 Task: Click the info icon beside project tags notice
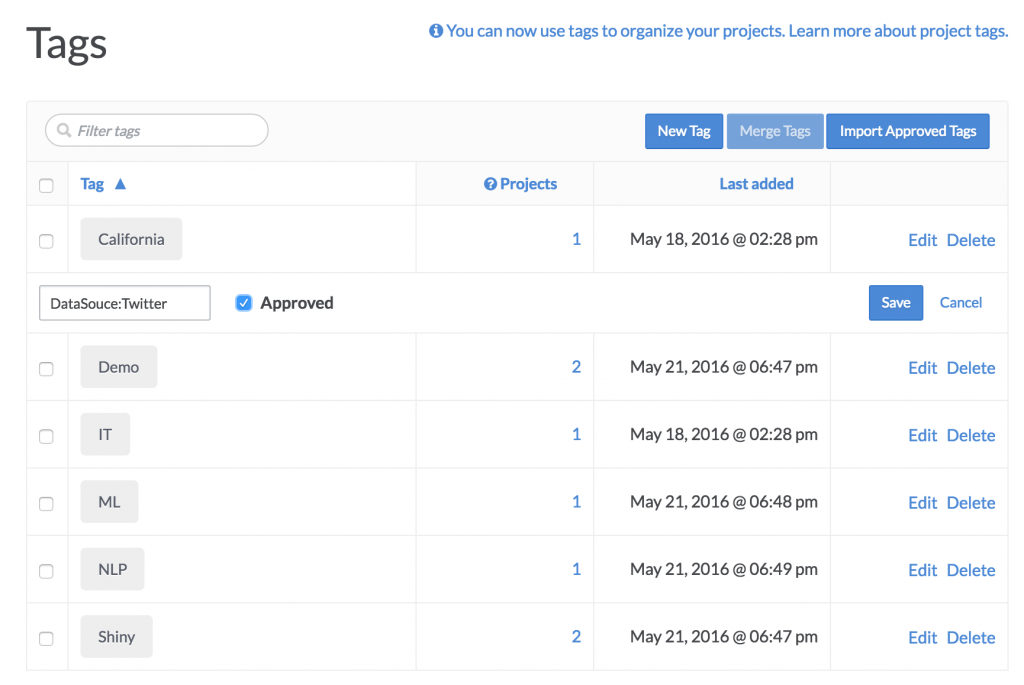(x=436, y=31)
